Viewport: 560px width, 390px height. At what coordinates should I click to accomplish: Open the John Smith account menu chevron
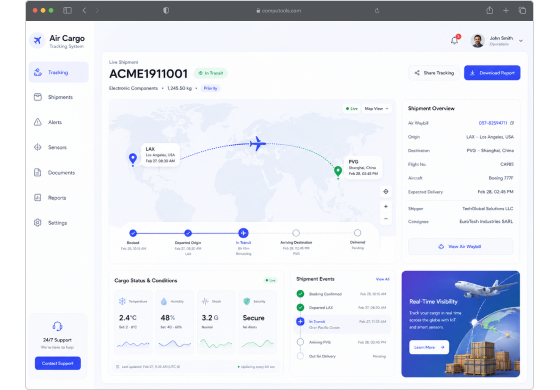click(521, 41)
